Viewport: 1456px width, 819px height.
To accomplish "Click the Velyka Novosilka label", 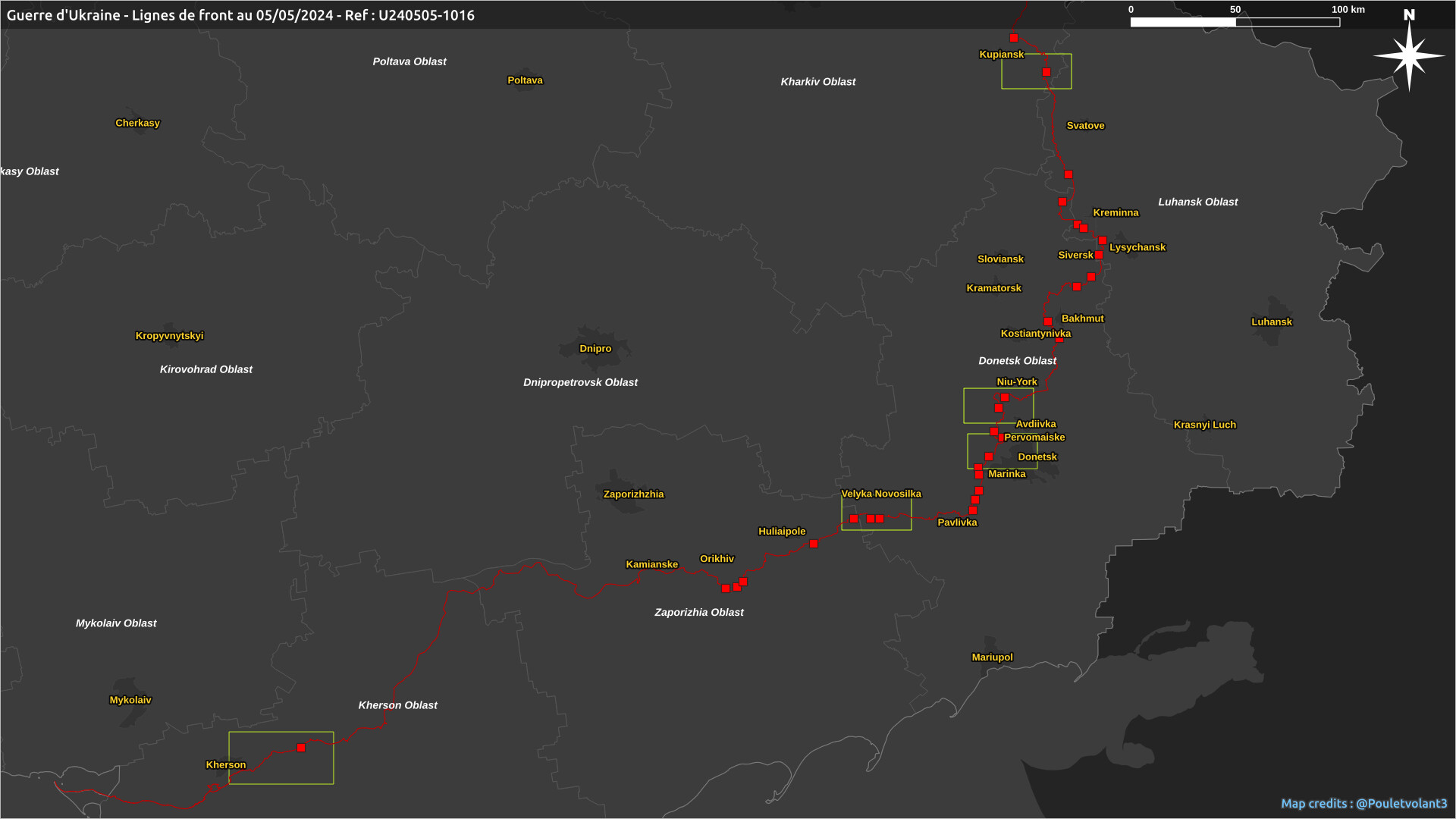I will tap(881, 494).
